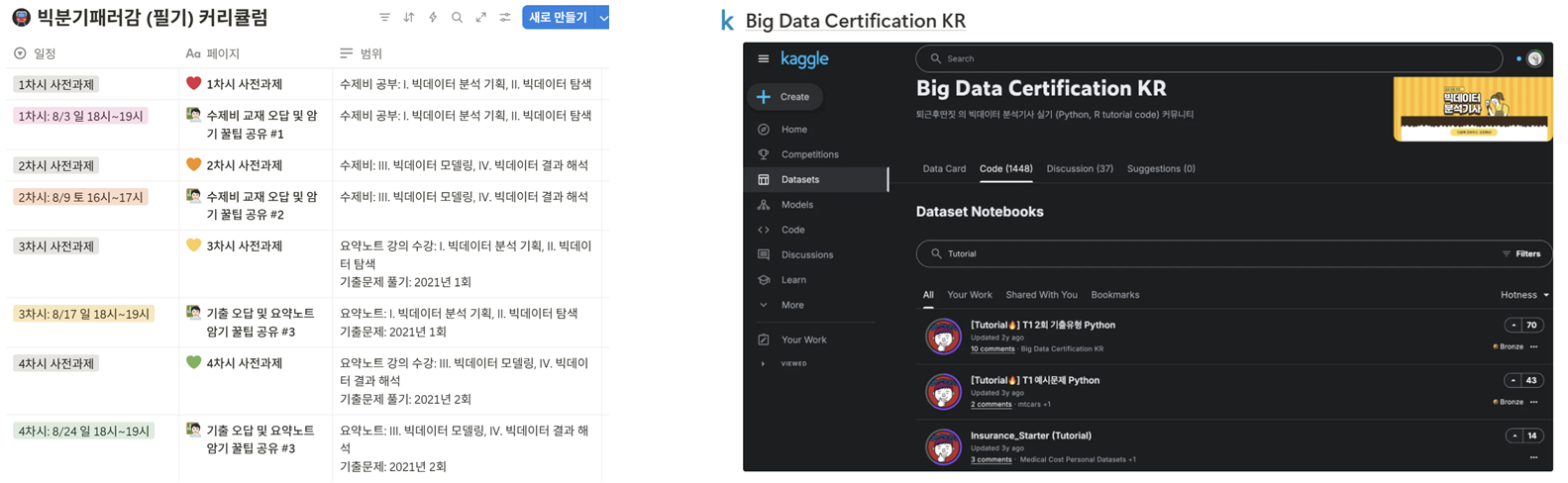Image resolution: width=1568 pixels, height=483 pixels.
Task: Click the Kaggle k logo next to heading
Action: click(727, 21)
